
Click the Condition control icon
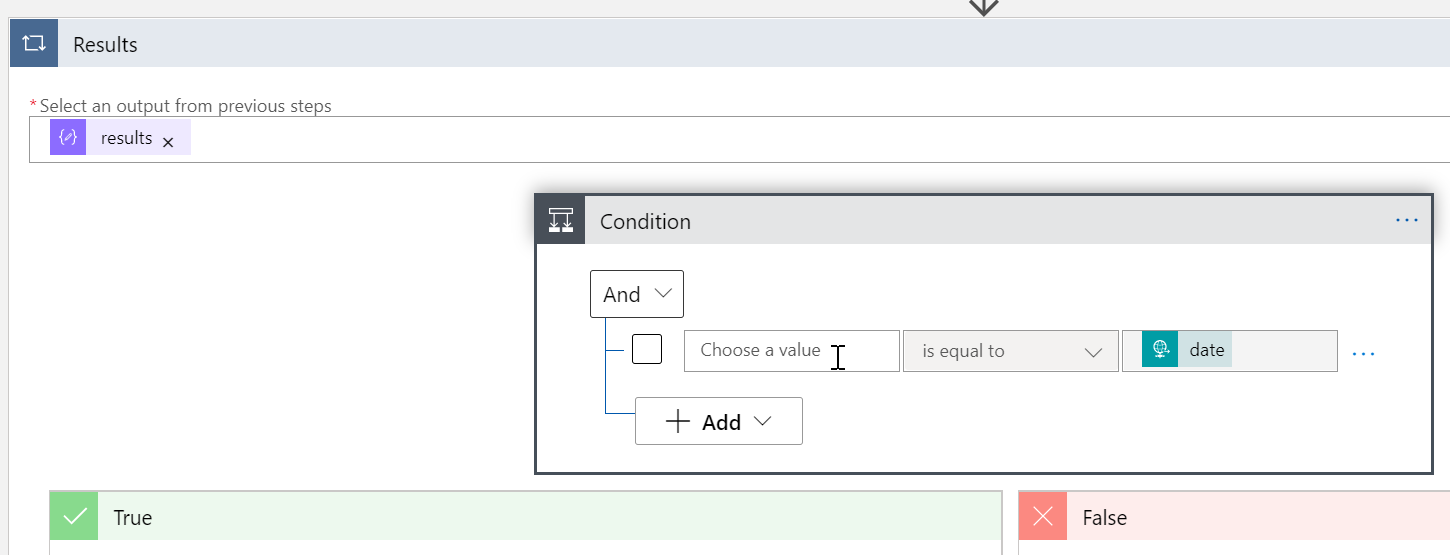561,221
